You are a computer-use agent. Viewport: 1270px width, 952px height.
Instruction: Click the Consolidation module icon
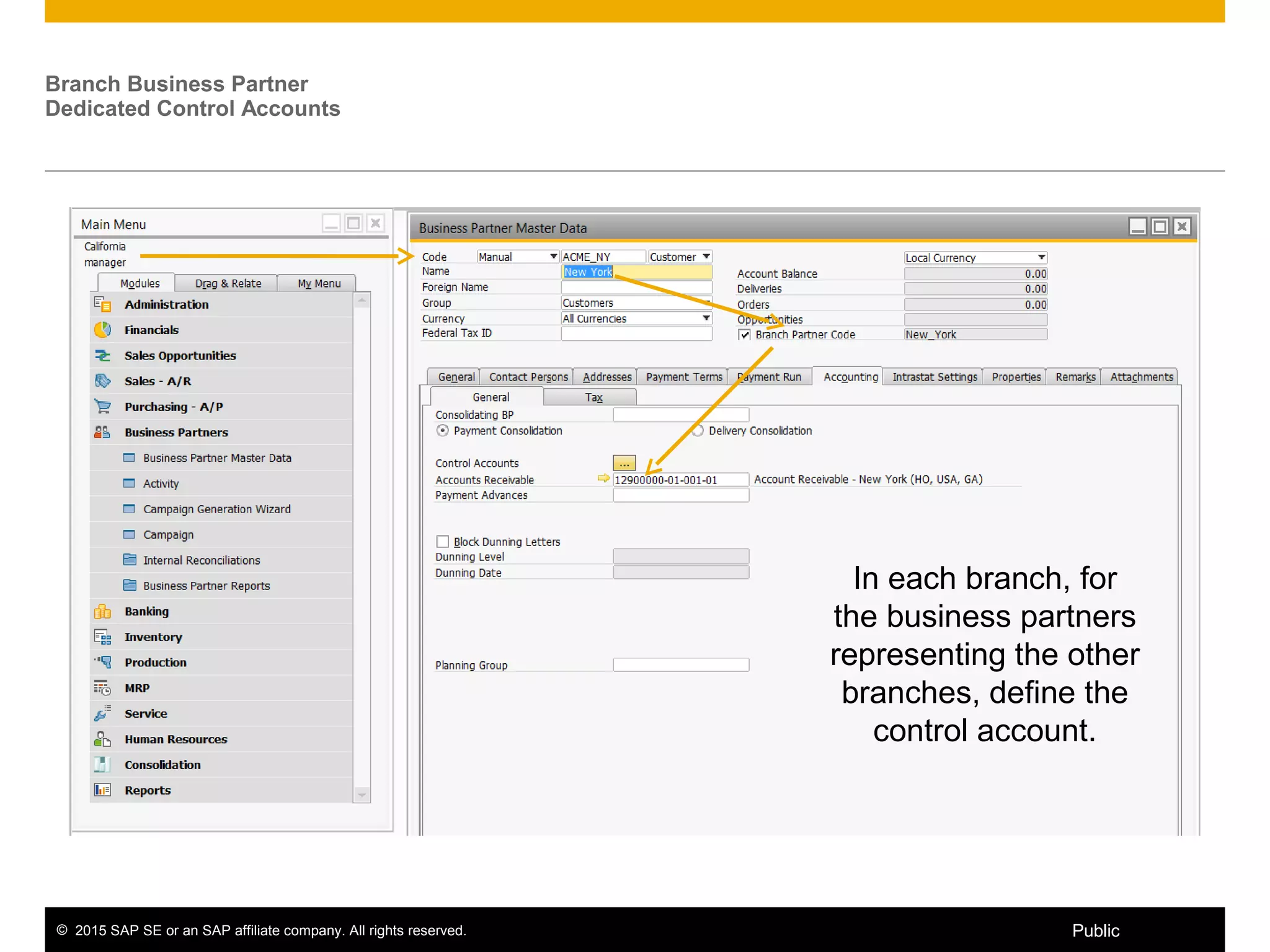pos(102,764)
